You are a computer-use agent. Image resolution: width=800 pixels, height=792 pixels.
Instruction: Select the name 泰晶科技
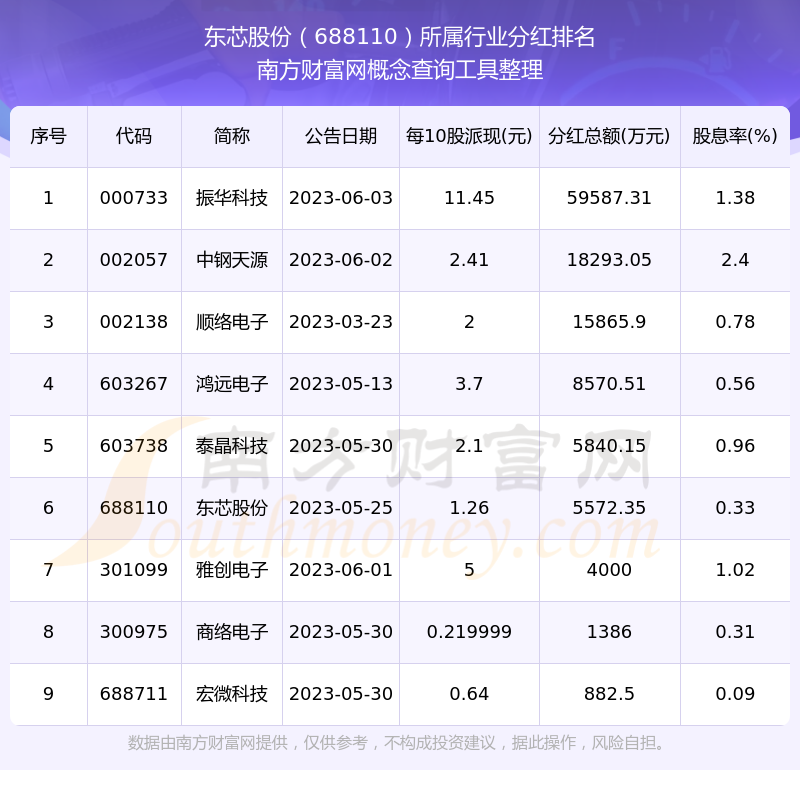click(232, 446)
